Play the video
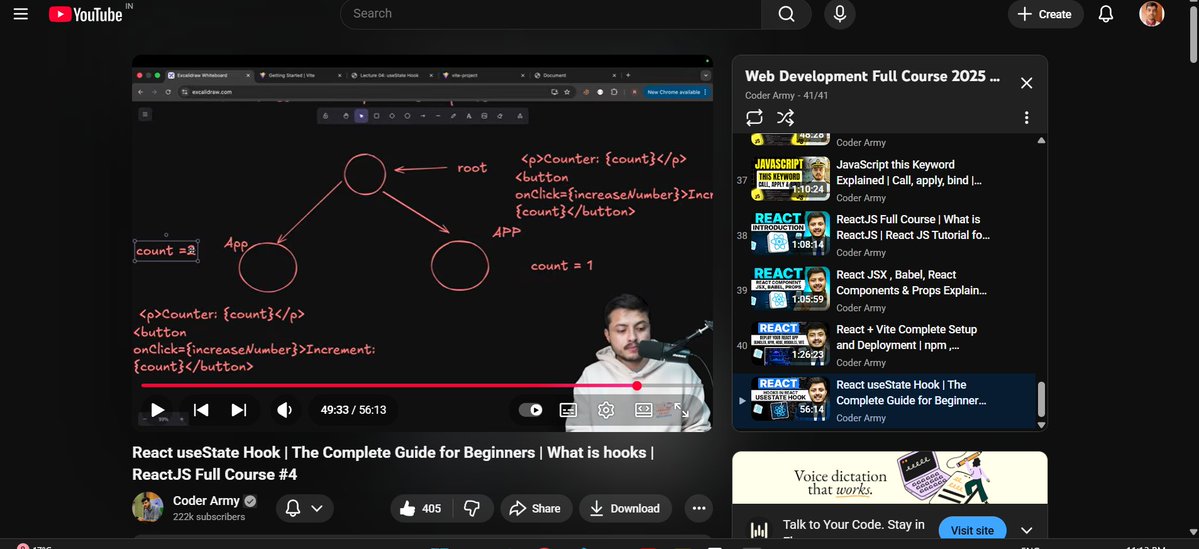This screenshot has width=1199, height=549. point(157,410)
